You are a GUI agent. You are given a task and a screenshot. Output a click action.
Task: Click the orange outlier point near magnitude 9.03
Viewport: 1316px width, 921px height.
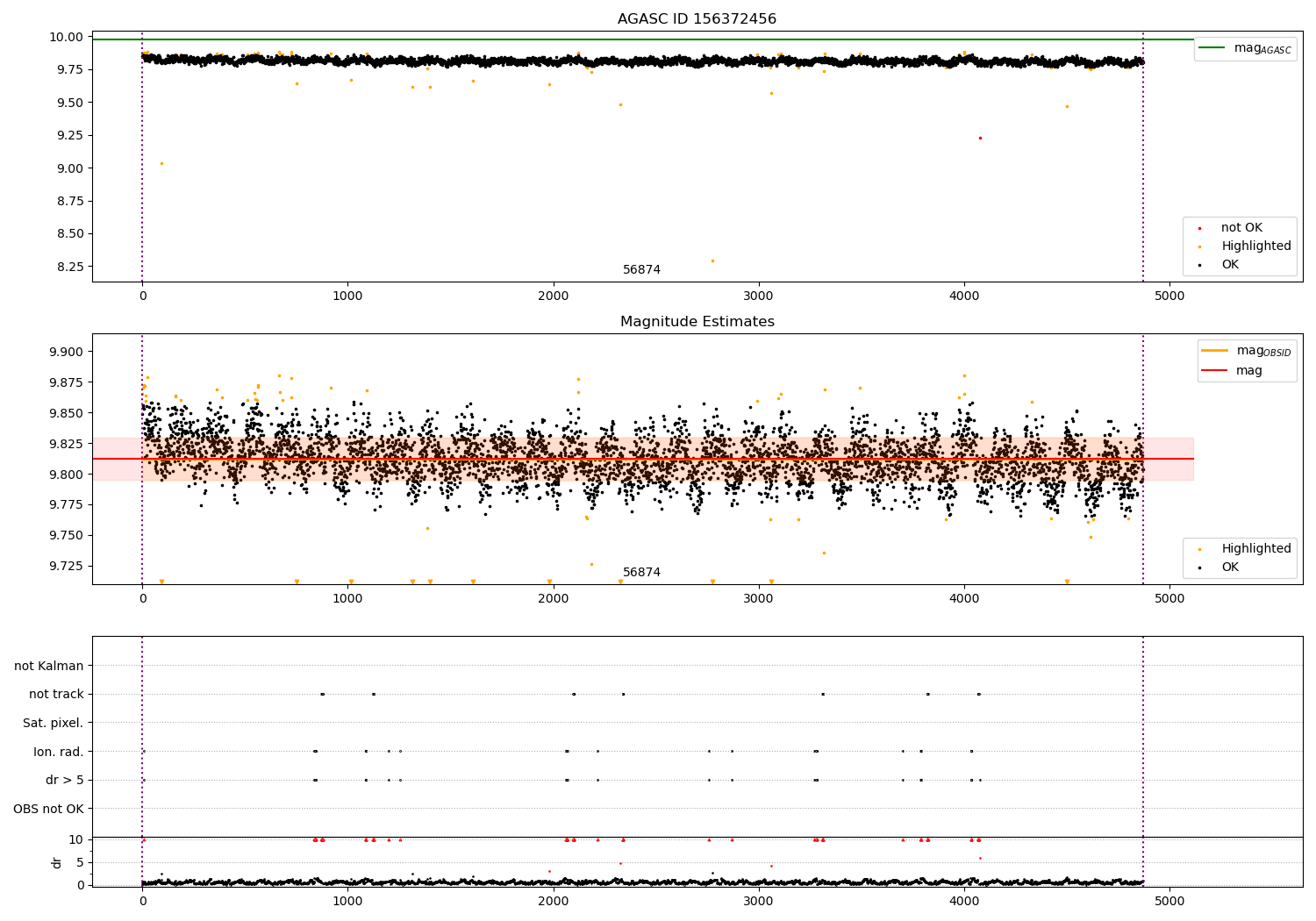pyautogui.click(x=161, y=163)
